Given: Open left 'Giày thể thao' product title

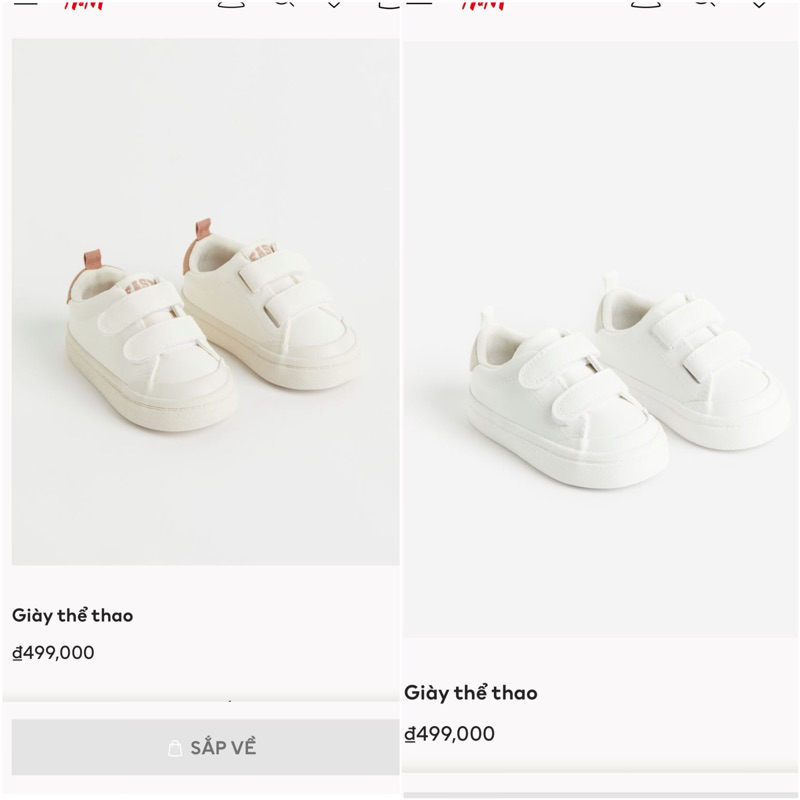Looking at the screenshot, I should tap(72, 615).
